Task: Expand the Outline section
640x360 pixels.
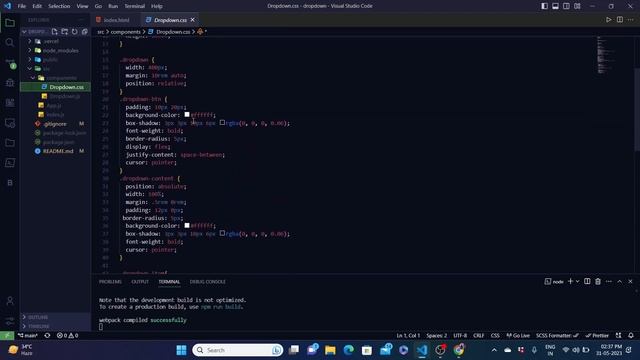Action: [24, 317]
